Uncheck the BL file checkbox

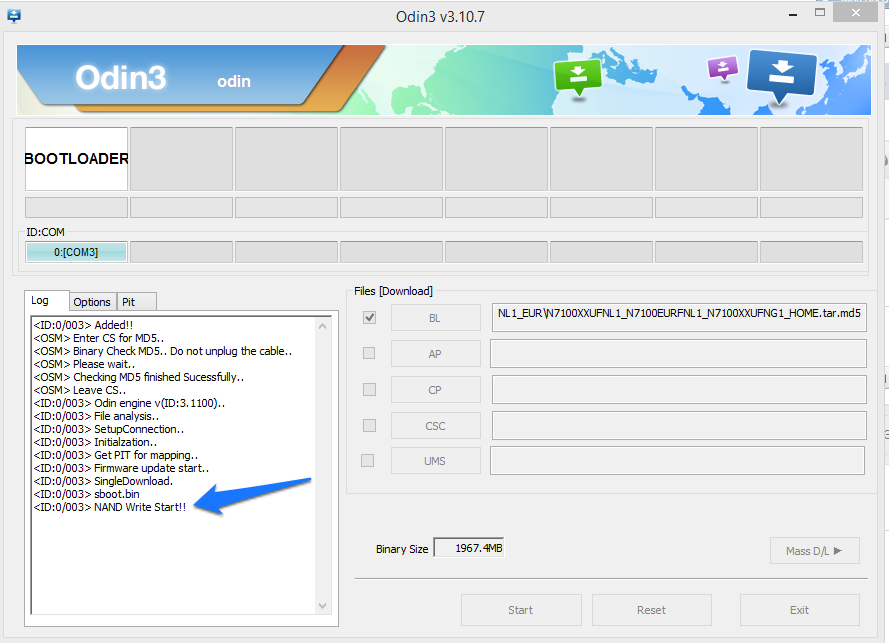coord(369,318)
